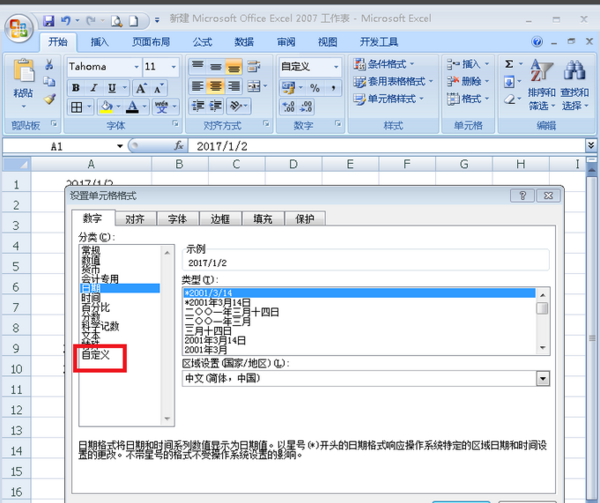Increase decimal places
This screenshot has width=600, height=503.
pyautogui.click(x=288, y=106)
